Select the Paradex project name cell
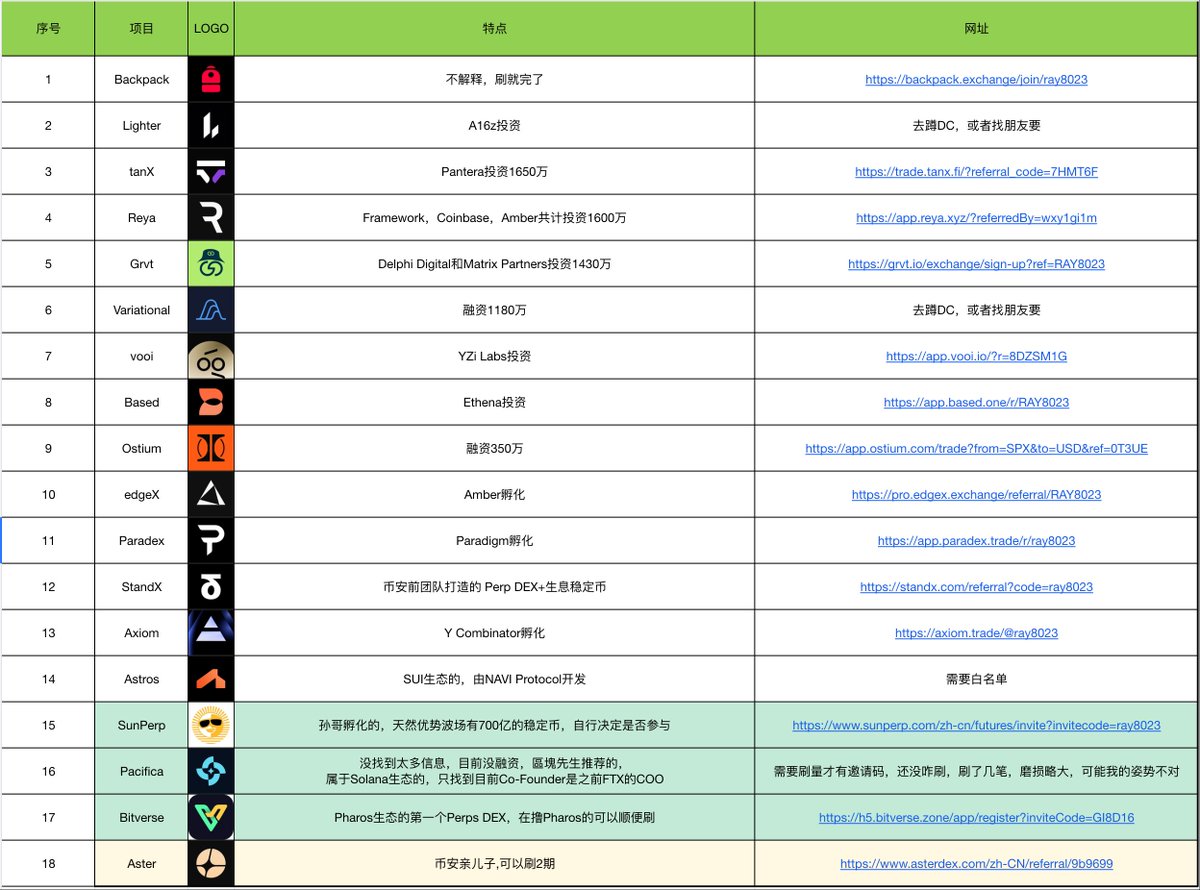The width and height of the screenshot is (1200, 890). (141, 541)
